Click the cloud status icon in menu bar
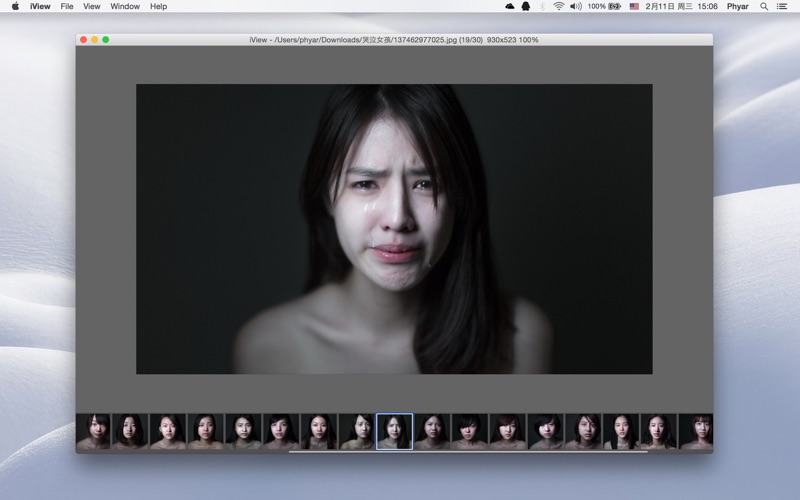800x500 pixels. pos(509,6)
